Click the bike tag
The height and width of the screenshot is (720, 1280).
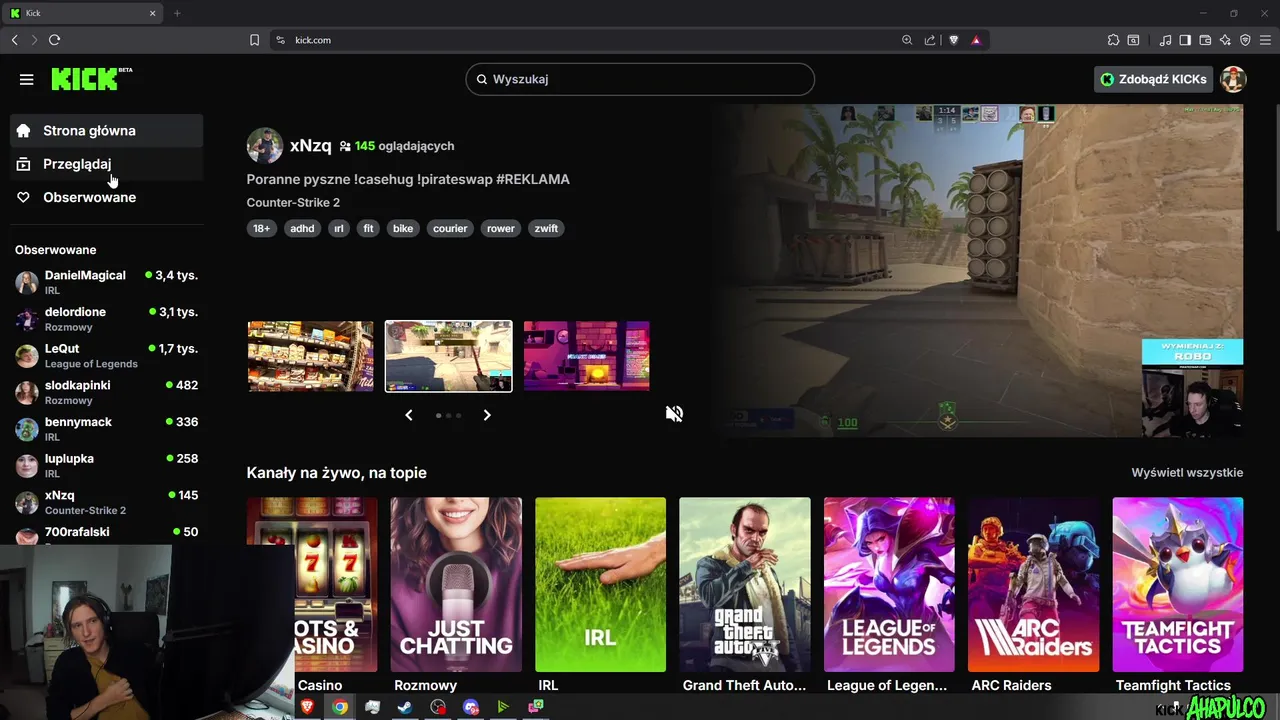[x=403, y=228]
